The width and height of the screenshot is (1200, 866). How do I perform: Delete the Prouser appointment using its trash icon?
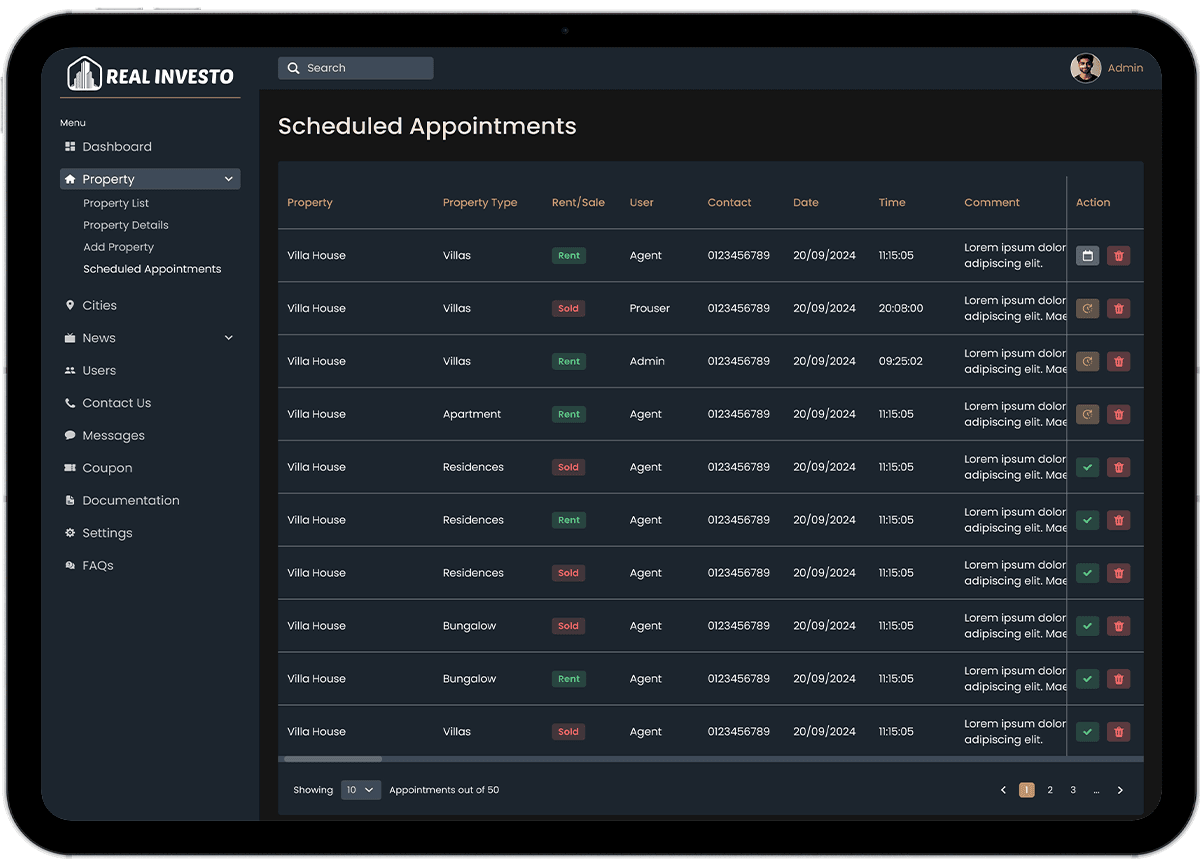(x=1119, y=309)
